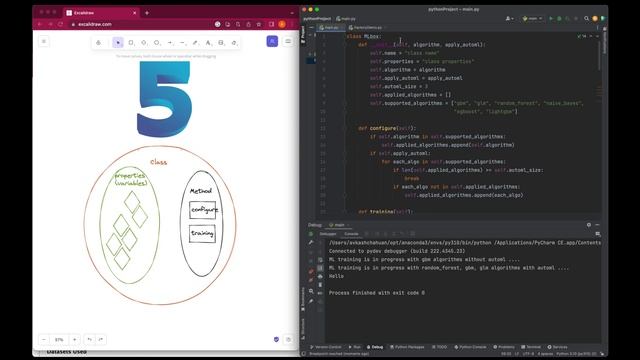Undo last action in Excalidraw

[x=90, y=339]
